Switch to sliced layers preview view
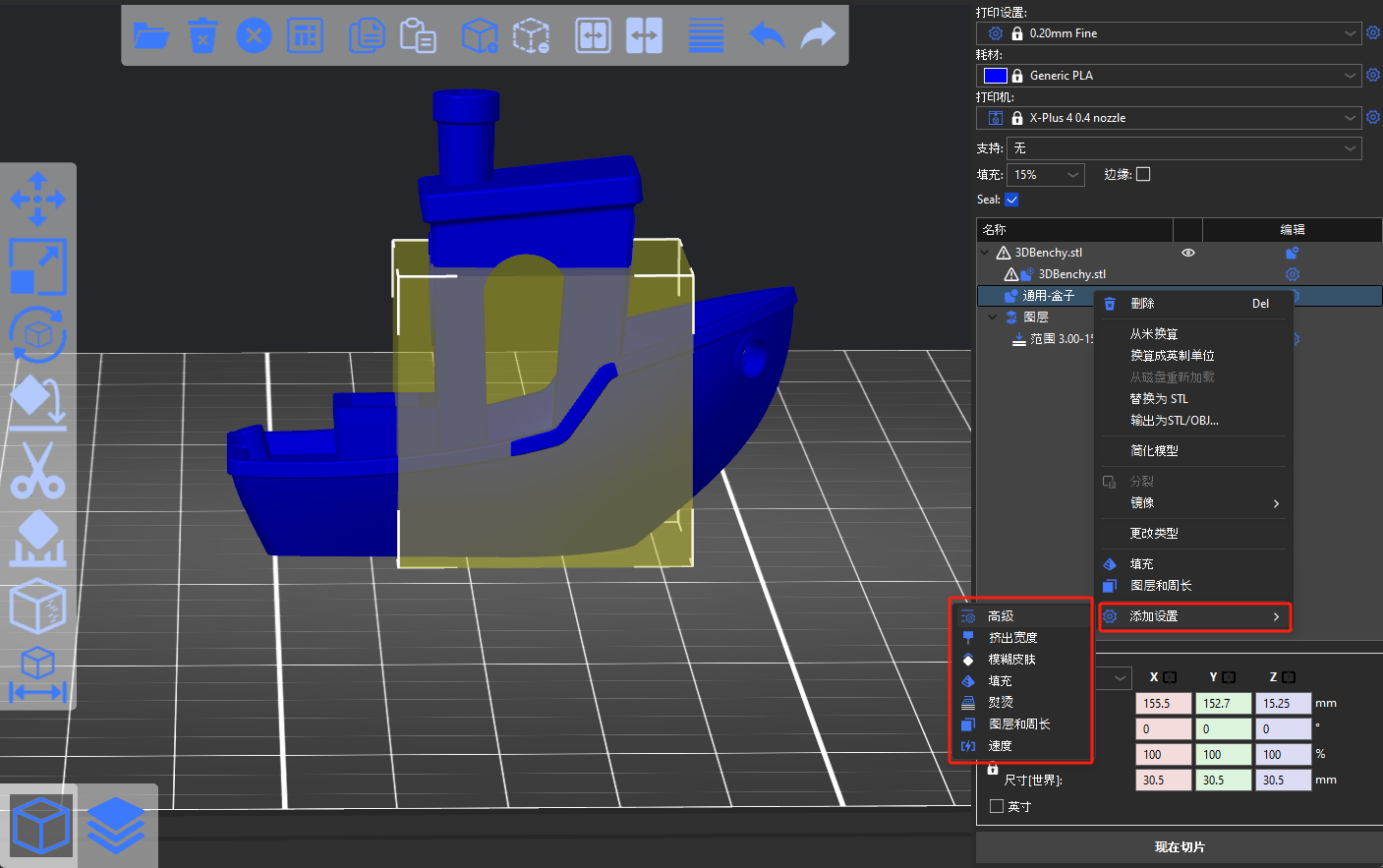The width and height of the screenshot is (1383, 868). 116,825
